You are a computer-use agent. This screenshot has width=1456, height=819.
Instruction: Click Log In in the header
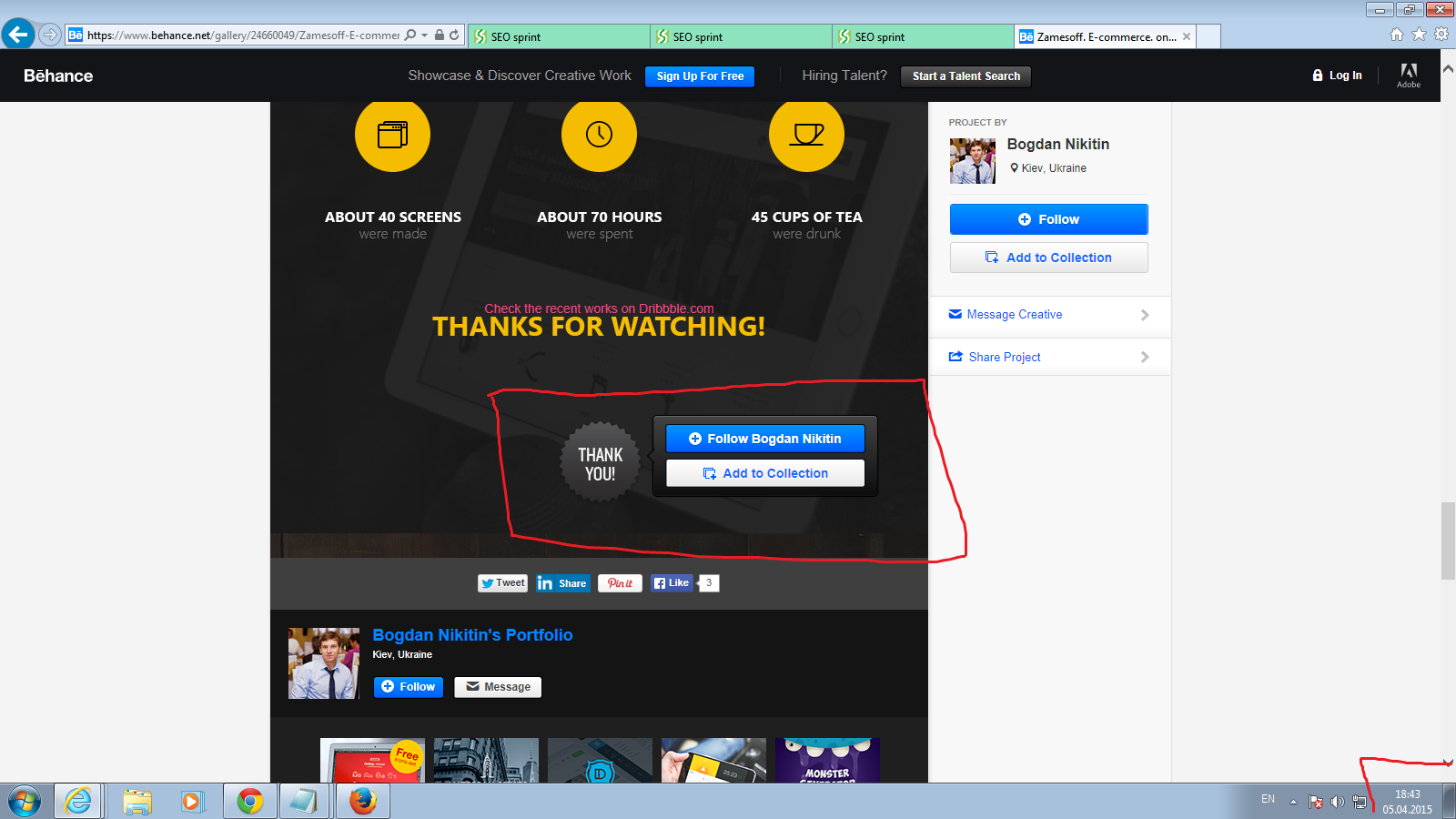pyautogui.click(x=1337, y=76)
